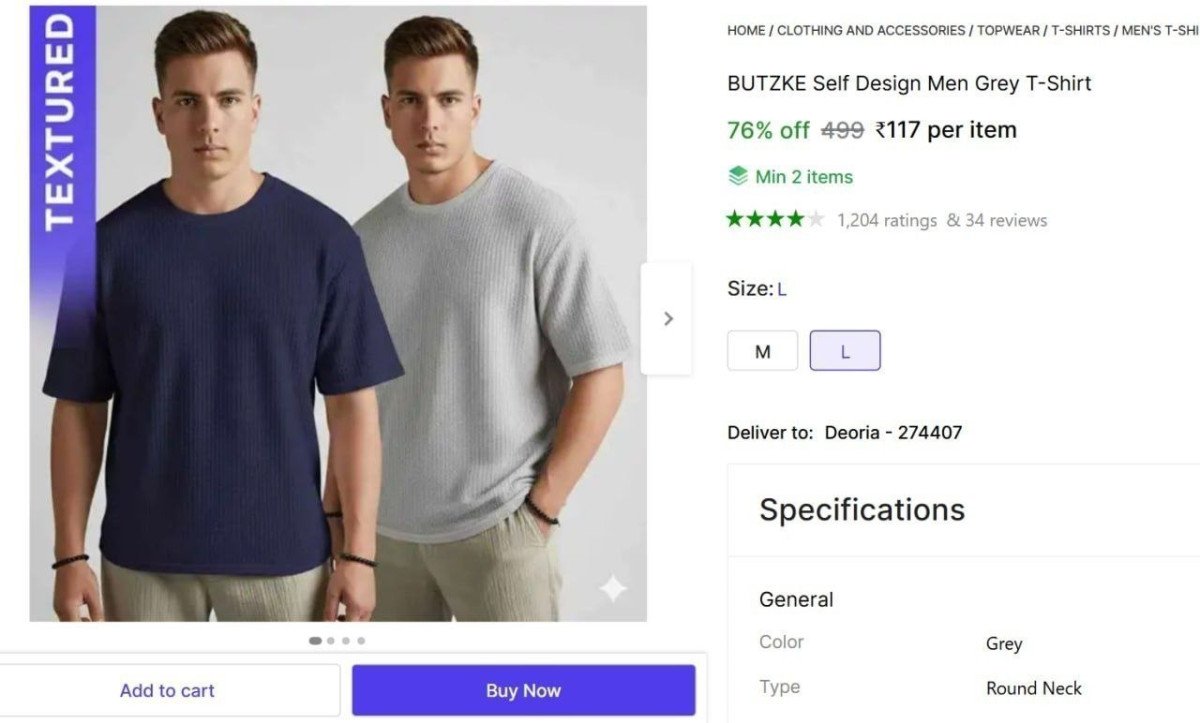Open the next product image with the chevron
This screenshot has height=723, width=1200.
[x=668, y=318]
